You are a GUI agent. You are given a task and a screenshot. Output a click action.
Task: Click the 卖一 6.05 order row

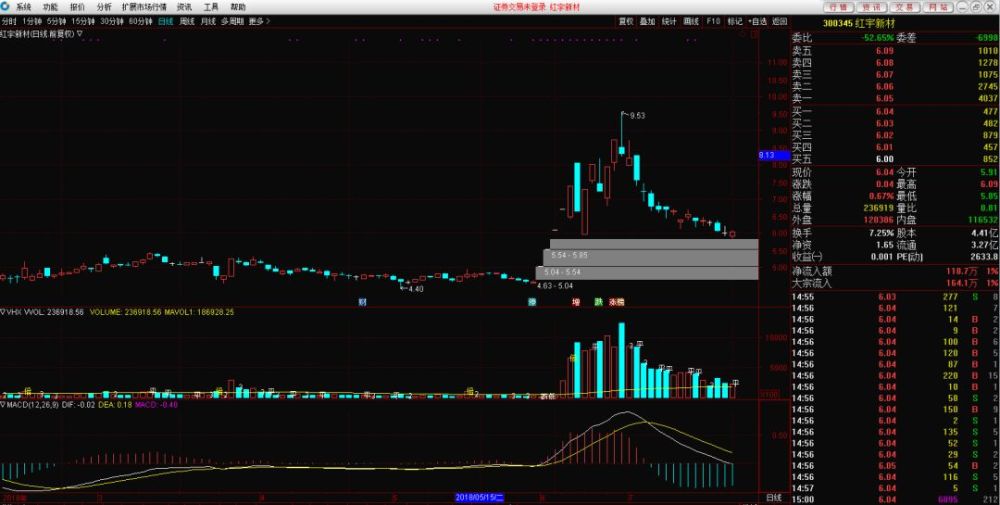[895, 99]
